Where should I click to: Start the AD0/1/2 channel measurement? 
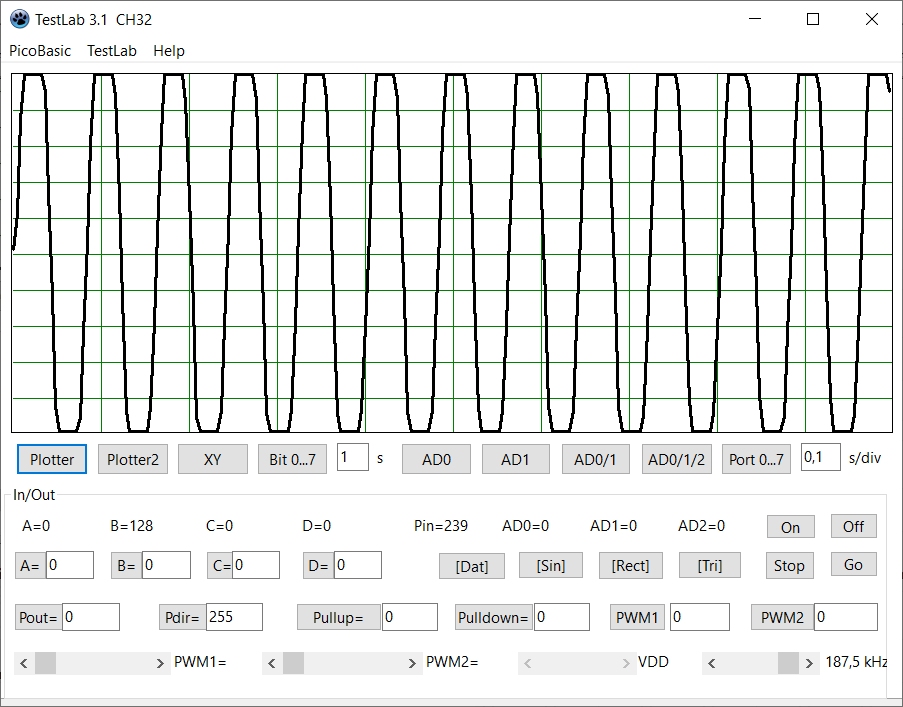[x=676, y=459]
